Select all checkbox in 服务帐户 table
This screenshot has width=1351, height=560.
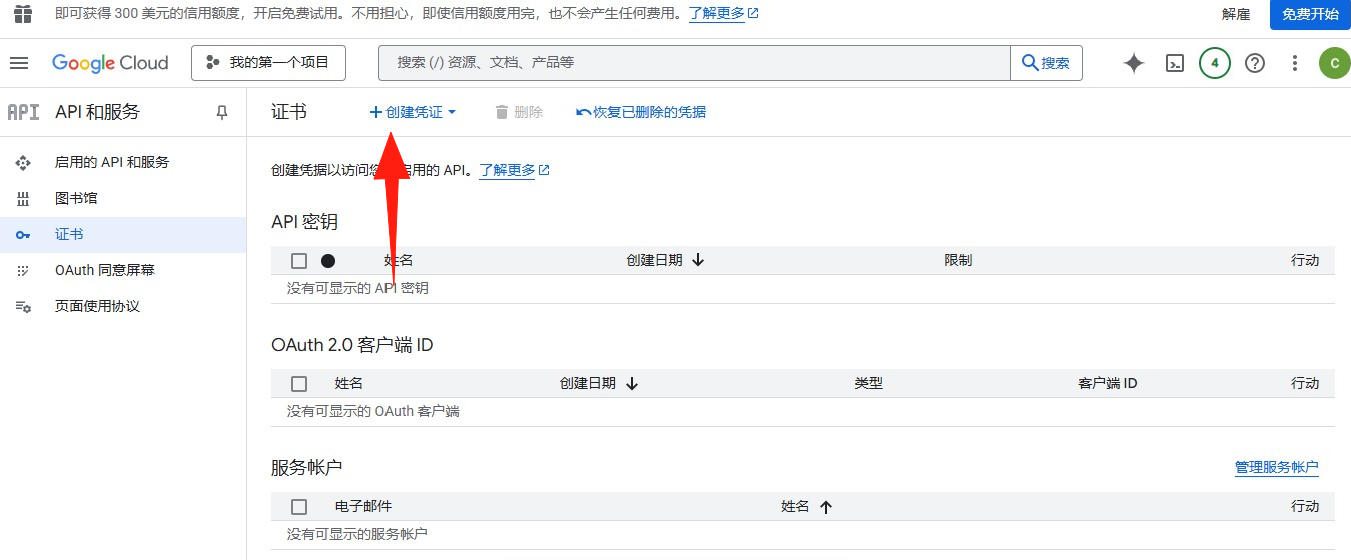(x=299, y=507)
